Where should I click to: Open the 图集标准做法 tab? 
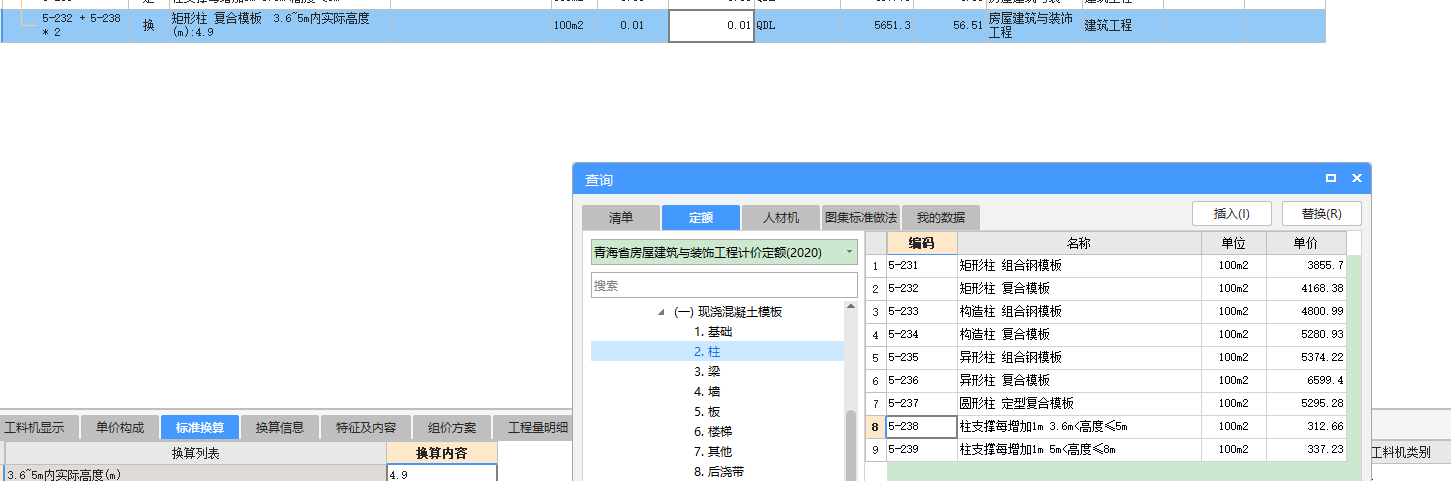[861, 217]
